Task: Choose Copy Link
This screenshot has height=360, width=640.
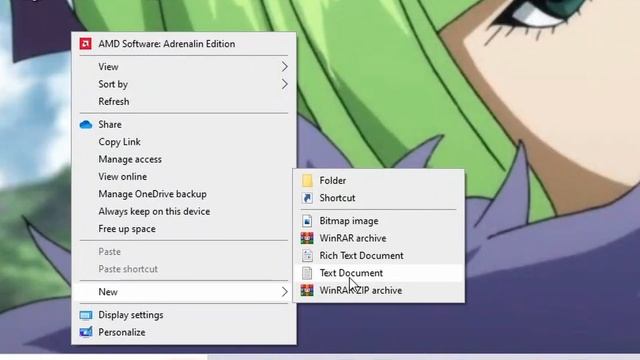Action: [184, 142]
